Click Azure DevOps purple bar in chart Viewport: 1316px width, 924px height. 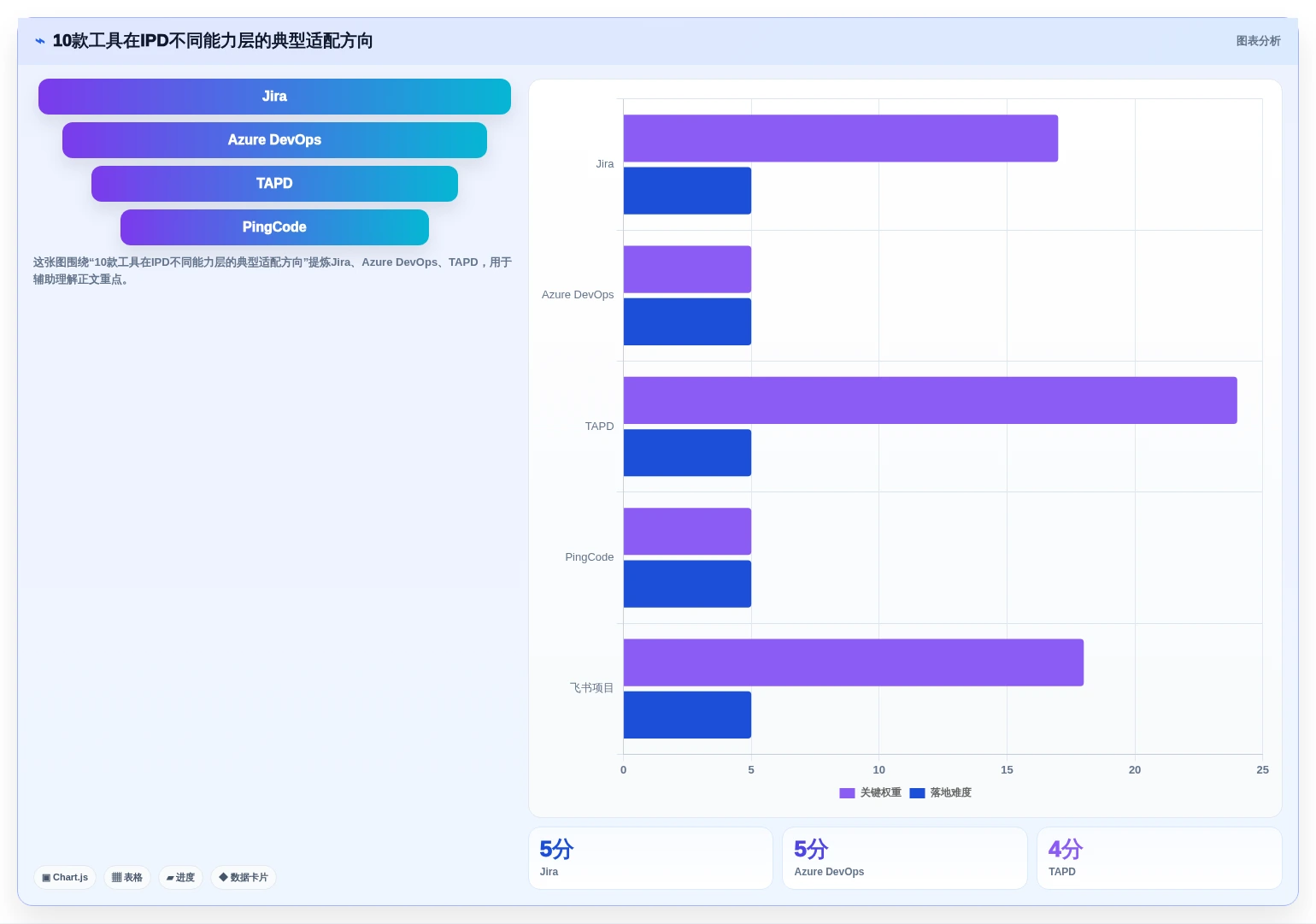coord(687,269)
